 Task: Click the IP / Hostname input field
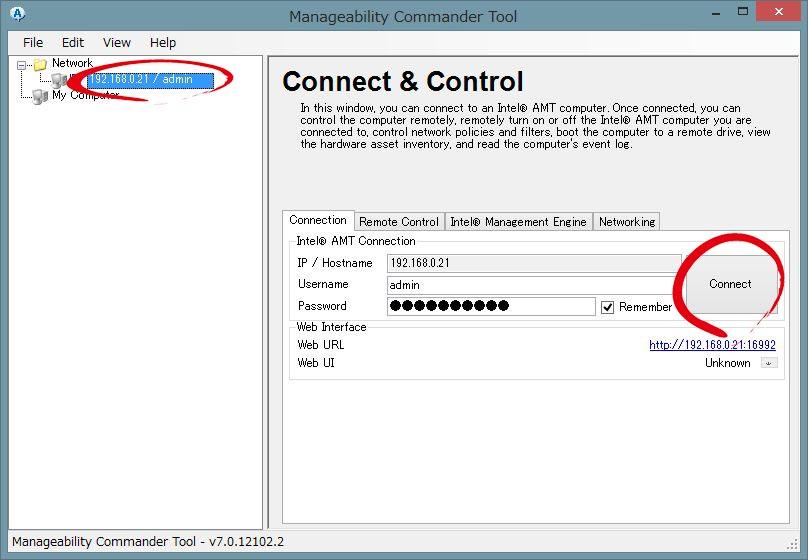(x=534, y=263)
